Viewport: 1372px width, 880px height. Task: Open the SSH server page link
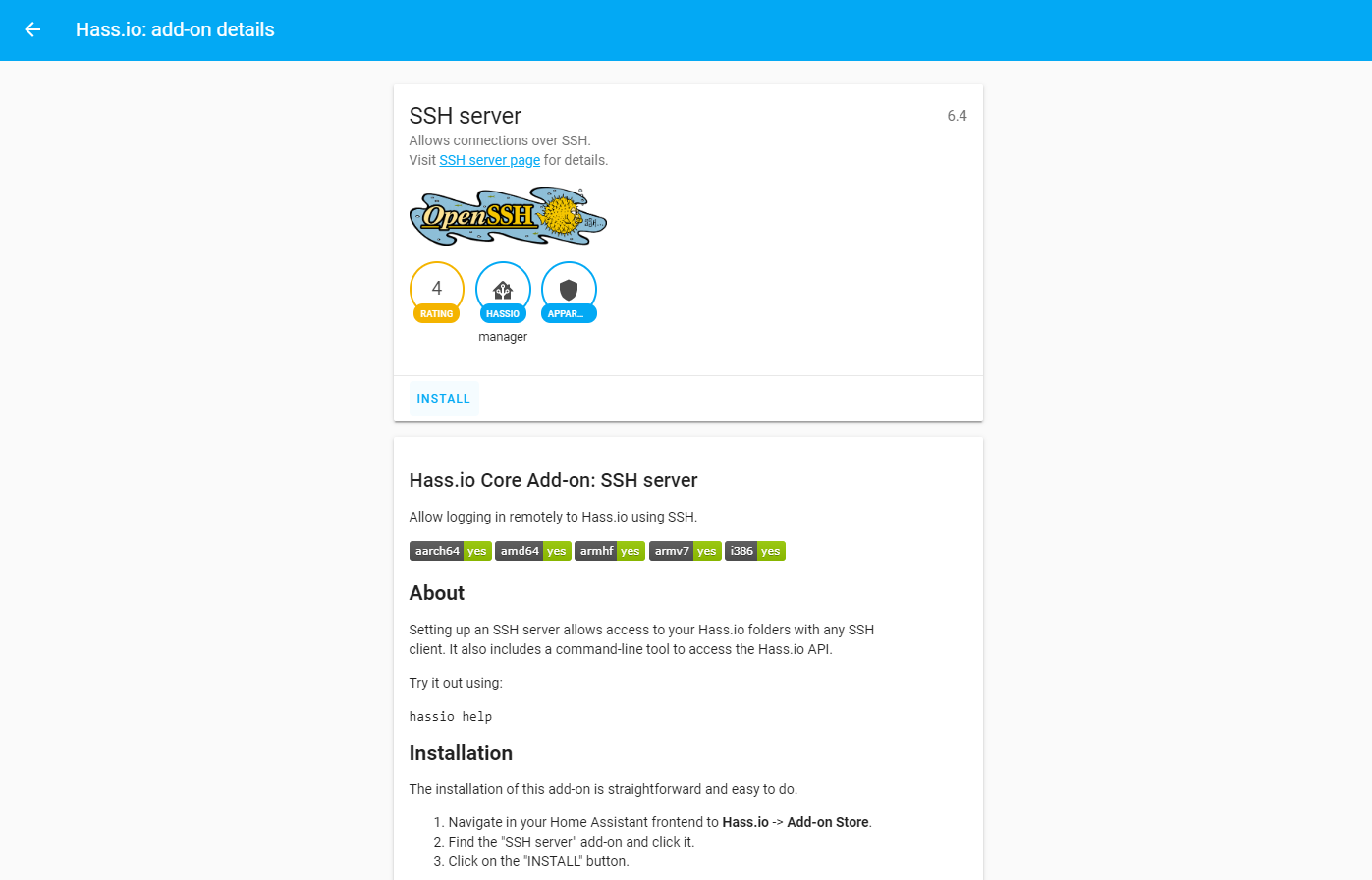[489, 160]
